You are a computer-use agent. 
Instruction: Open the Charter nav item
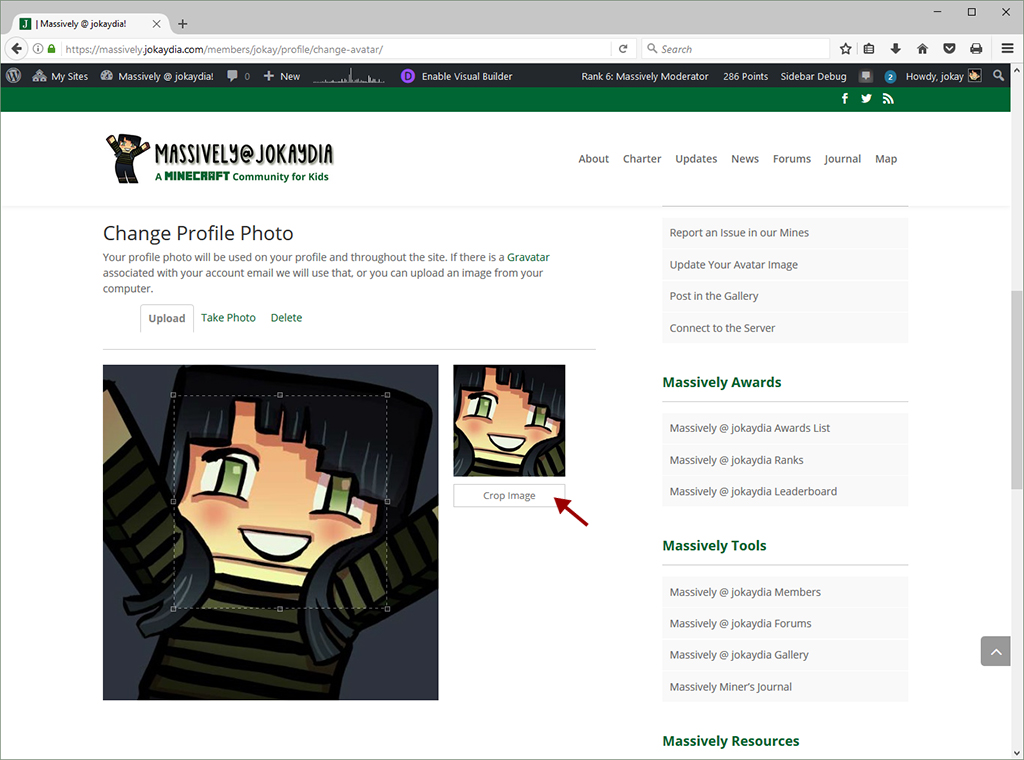pyautogui.click(x=642, y=159)
